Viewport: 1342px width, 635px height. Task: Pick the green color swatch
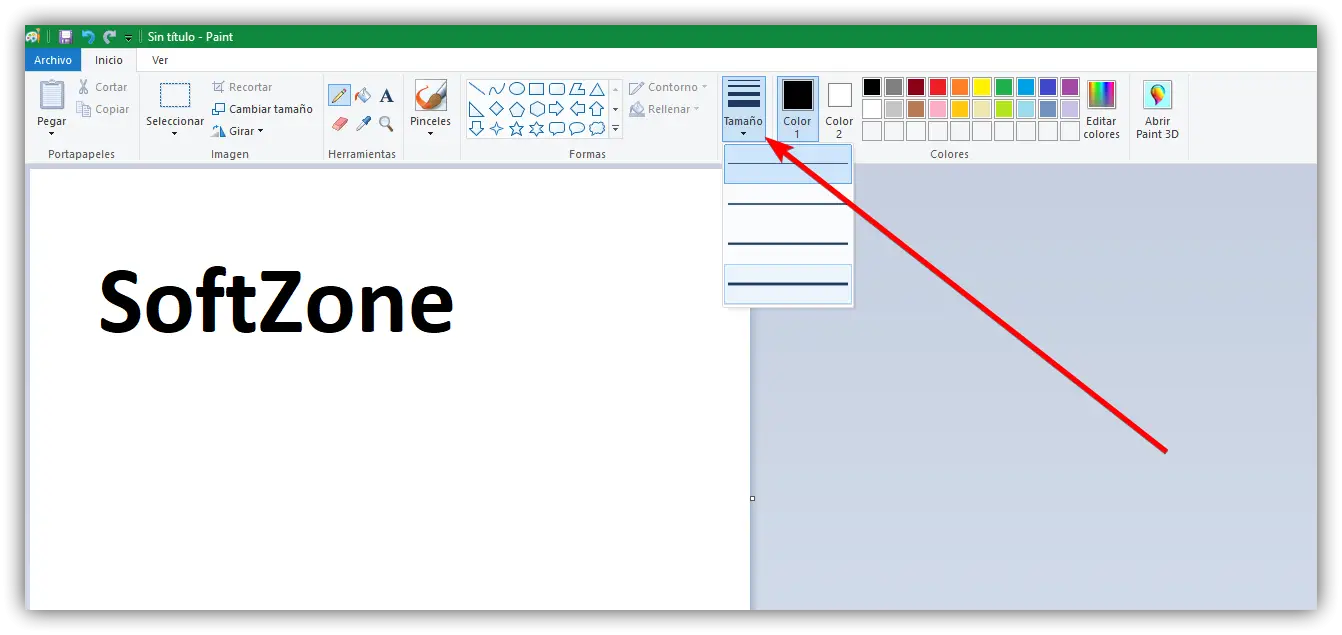click(x=1004, y=87)
